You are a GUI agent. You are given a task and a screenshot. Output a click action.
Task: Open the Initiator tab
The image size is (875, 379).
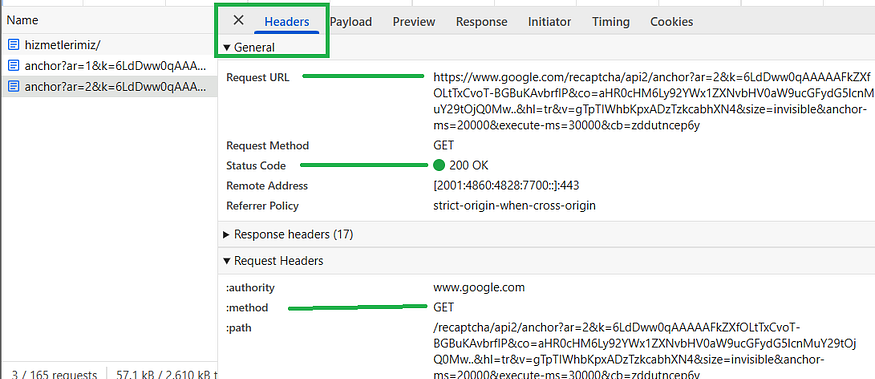[x=549, y=22]
